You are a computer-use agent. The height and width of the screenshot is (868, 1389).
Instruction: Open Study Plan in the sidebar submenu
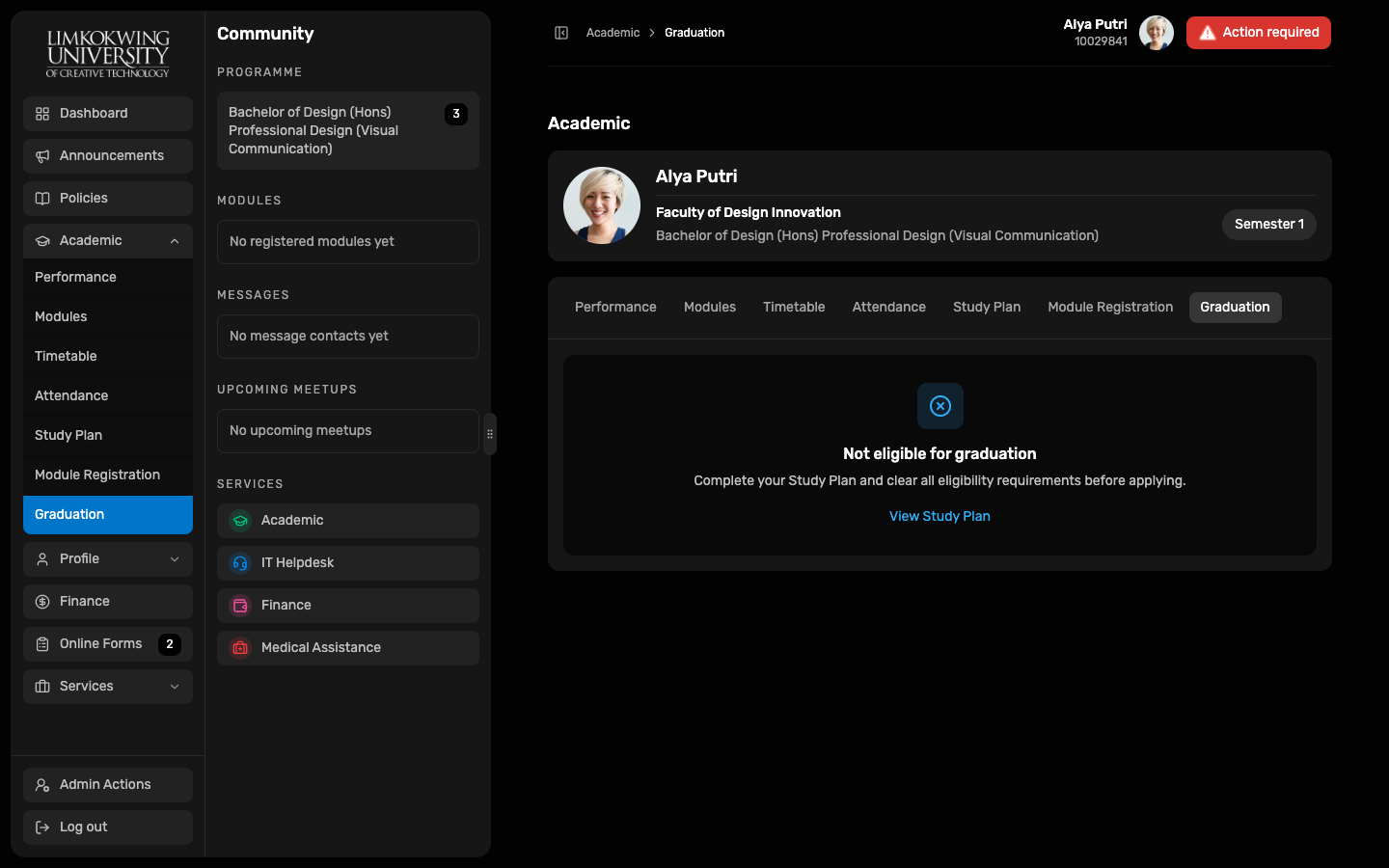coord(108,436)
